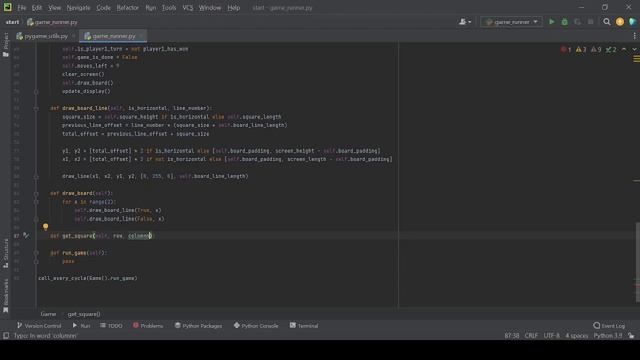
Task: Open the Bookmarks tool window sidebar
Action: 6,296
